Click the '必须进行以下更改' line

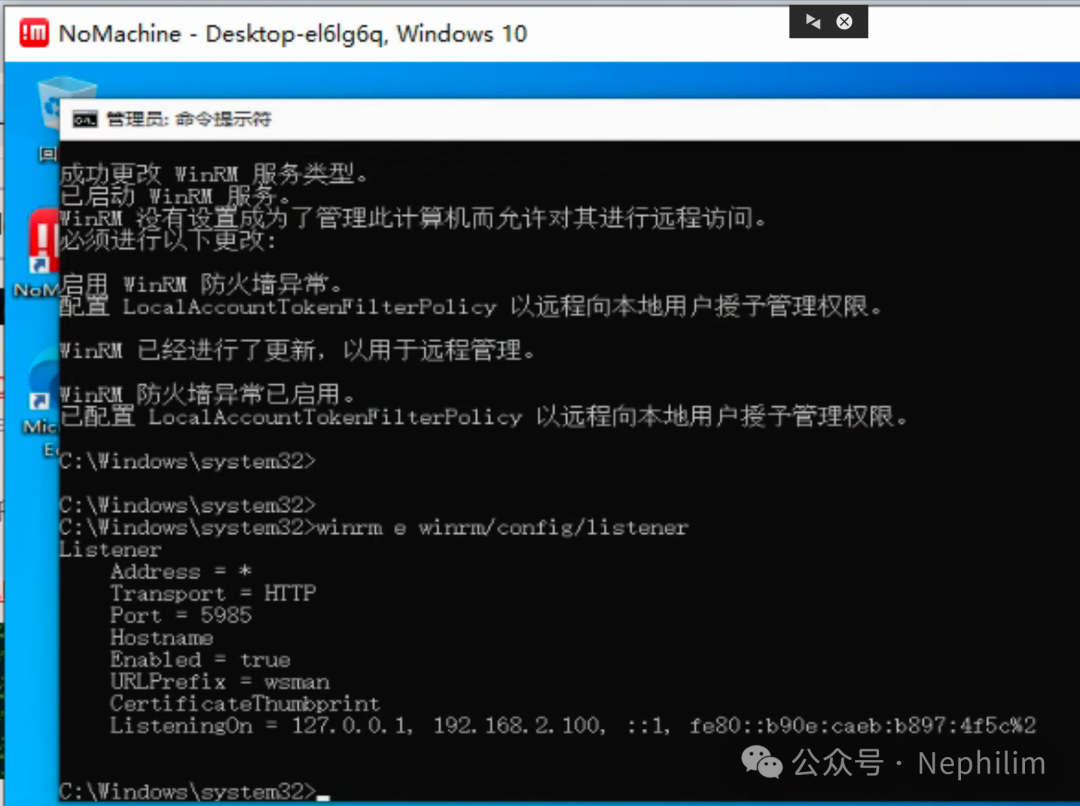[168, 240]
